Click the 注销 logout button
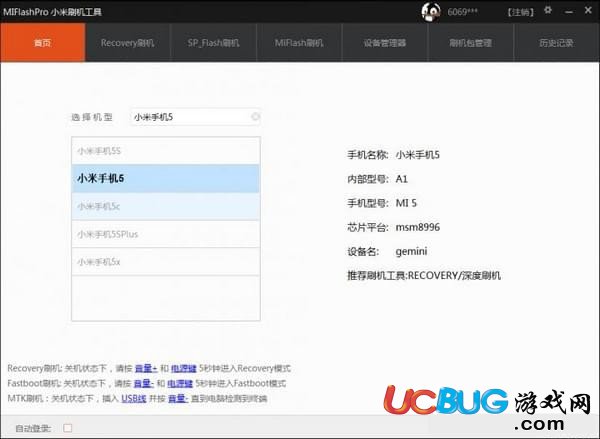The image size is (600, 439). [x=520, y=12]
